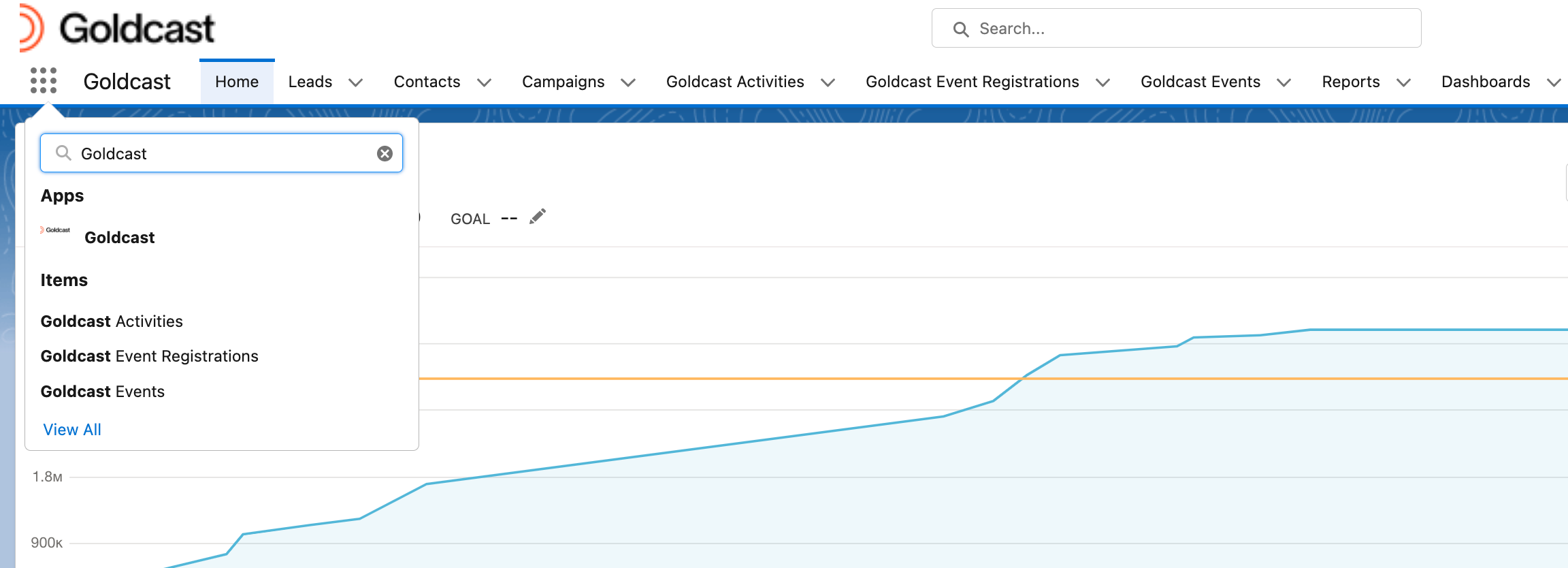This screenshot has height=568, width=1568.
Task: Clear the app launcher search text
Action: (385, 153)
